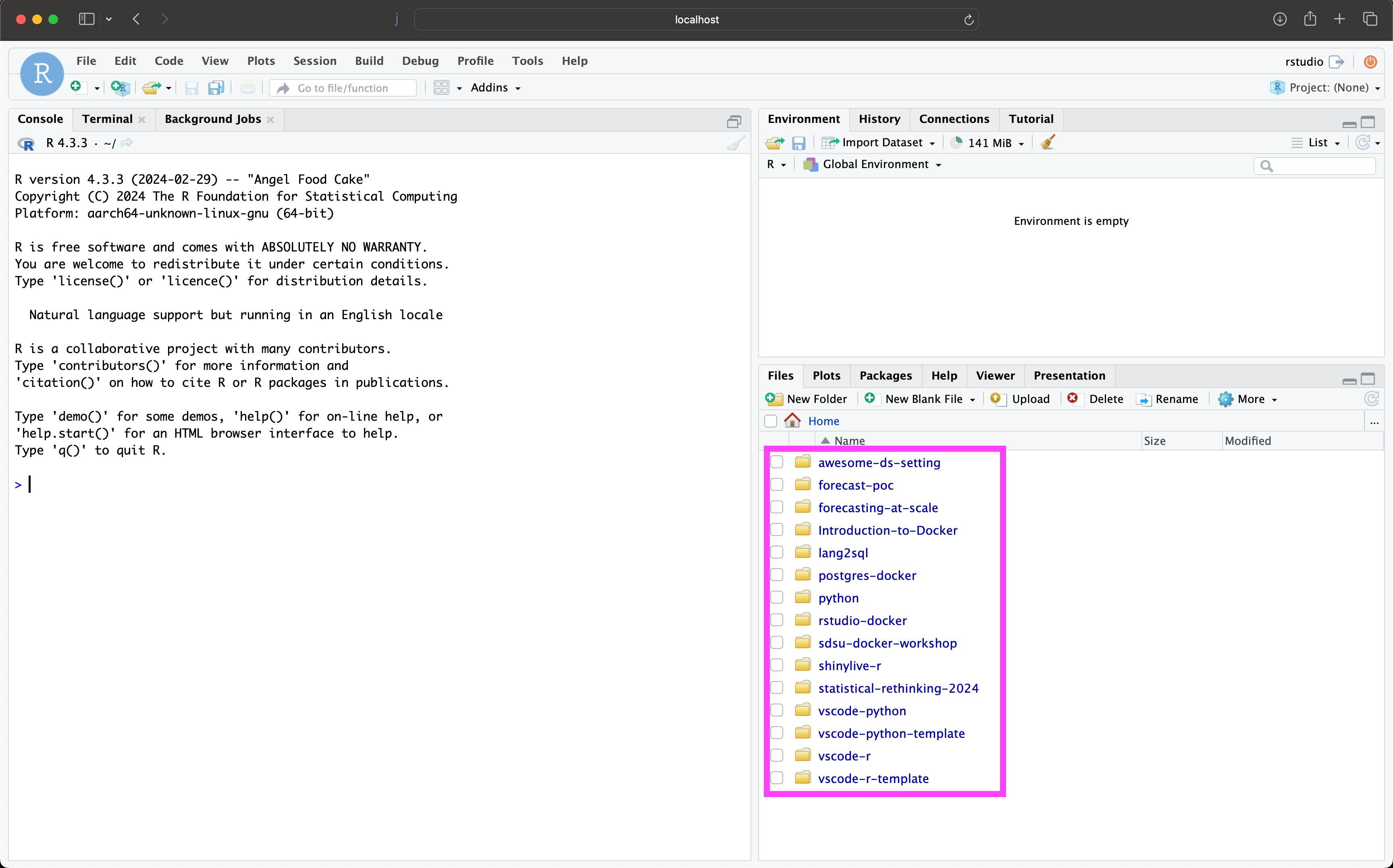Screen dimensions: 1393x868
Task: Check the python folder checkbox
Action: (x=777, y=598)
